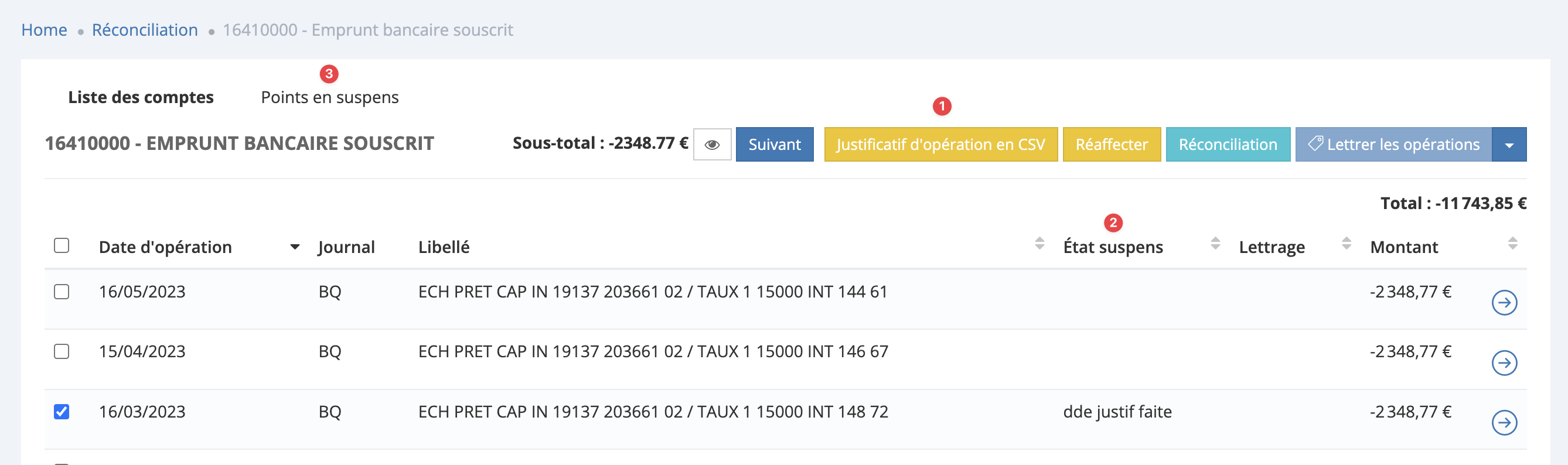Select libellé ending INT 146 67
Image resolution: width=1568 pixels, height=465 pixels.
(x=653, y=351)
